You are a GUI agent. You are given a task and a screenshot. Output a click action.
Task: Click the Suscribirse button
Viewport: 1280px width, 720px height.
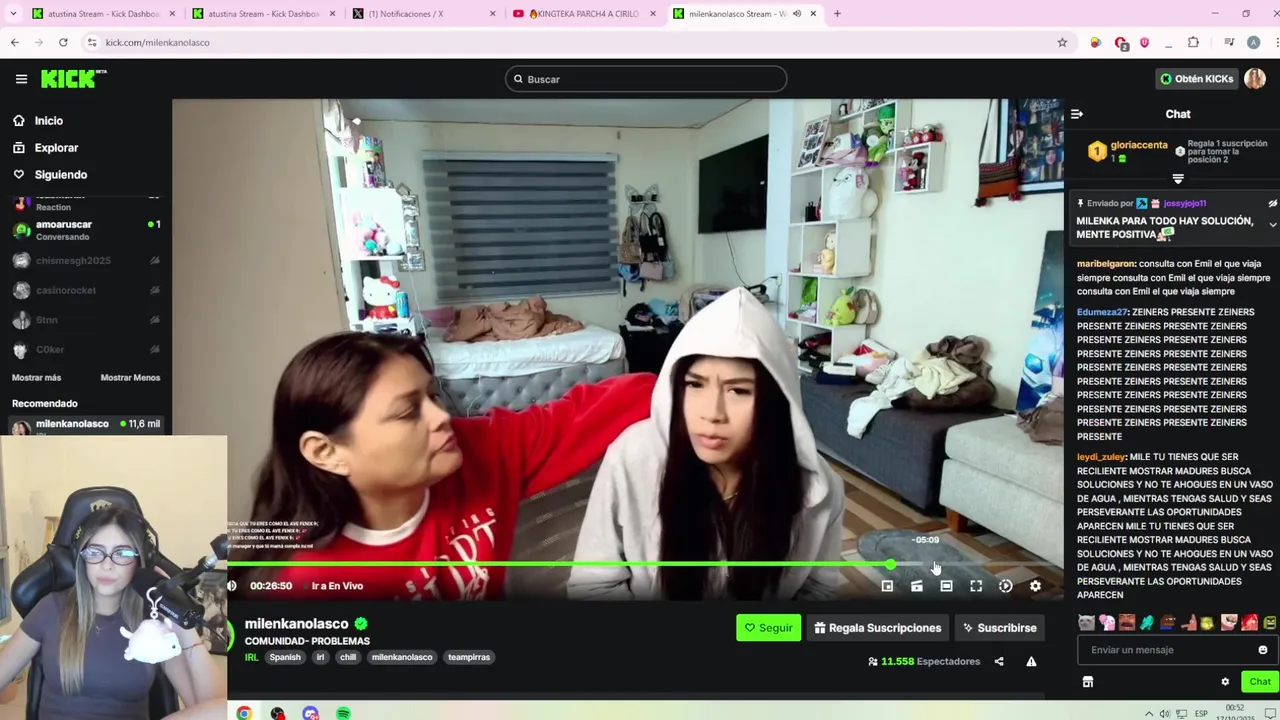(x=999, y=628)
